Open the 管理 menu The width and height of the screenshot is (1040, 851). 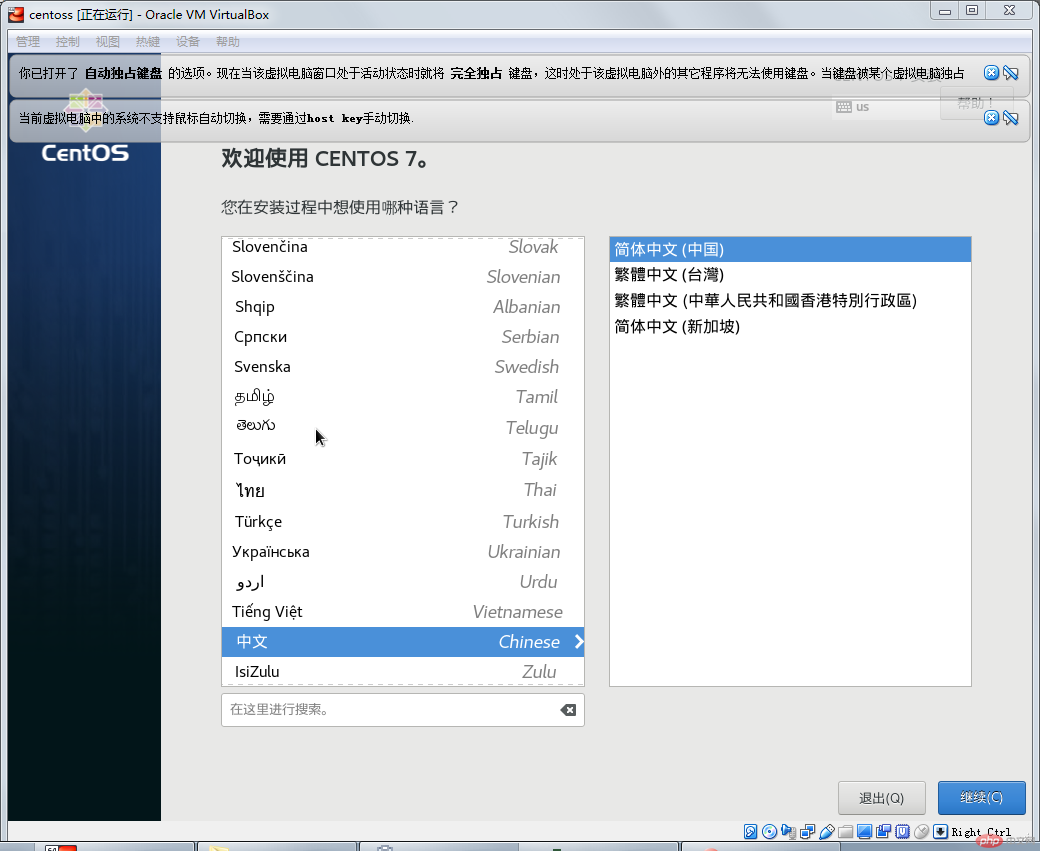pyautogui.click(x=28, y=42)
